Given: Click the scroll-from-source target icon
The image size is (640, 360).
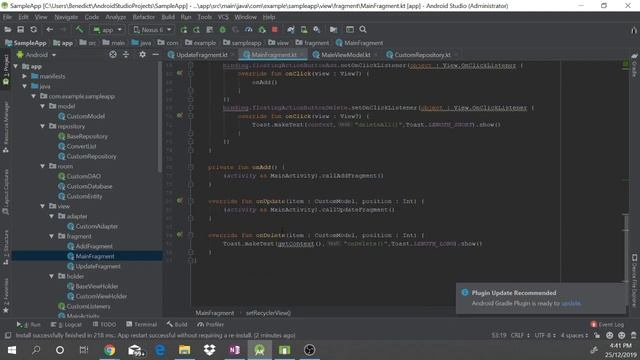Looking at the screenshot, I should 113,54.
